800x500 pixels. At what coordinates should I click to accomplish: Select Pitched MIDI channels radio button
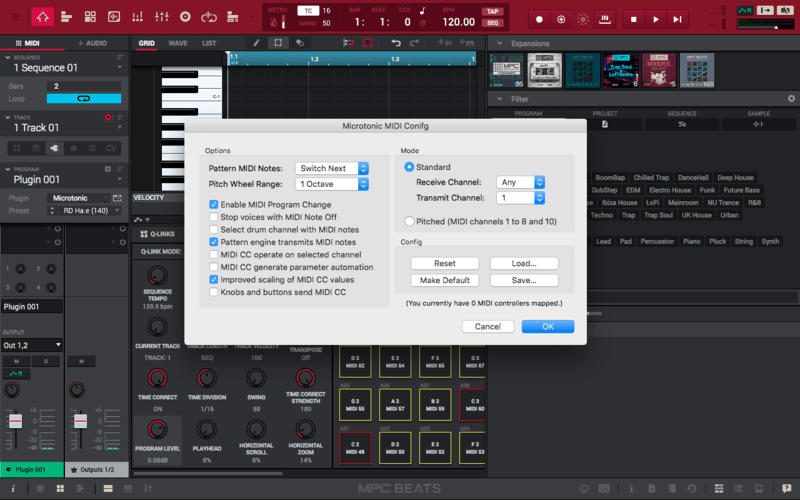coord(409,221)
